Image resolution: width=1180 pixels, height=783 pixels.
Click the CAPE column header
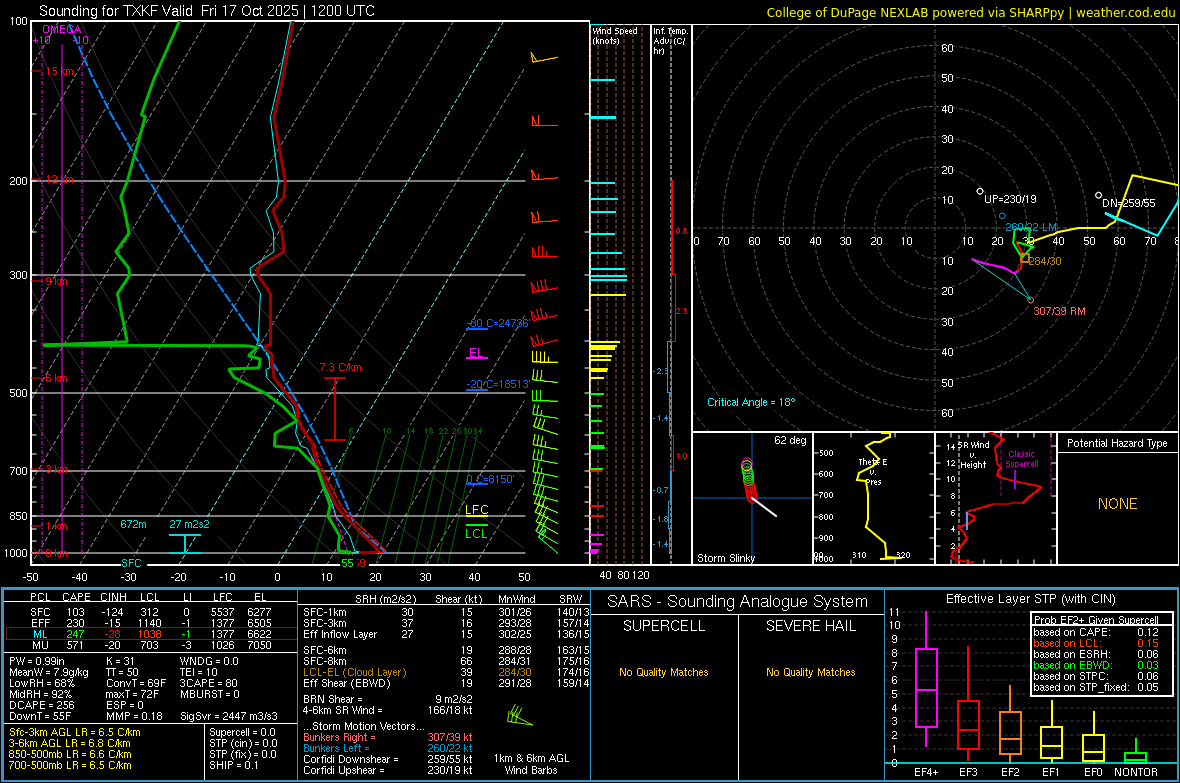(x=76, y=597)
